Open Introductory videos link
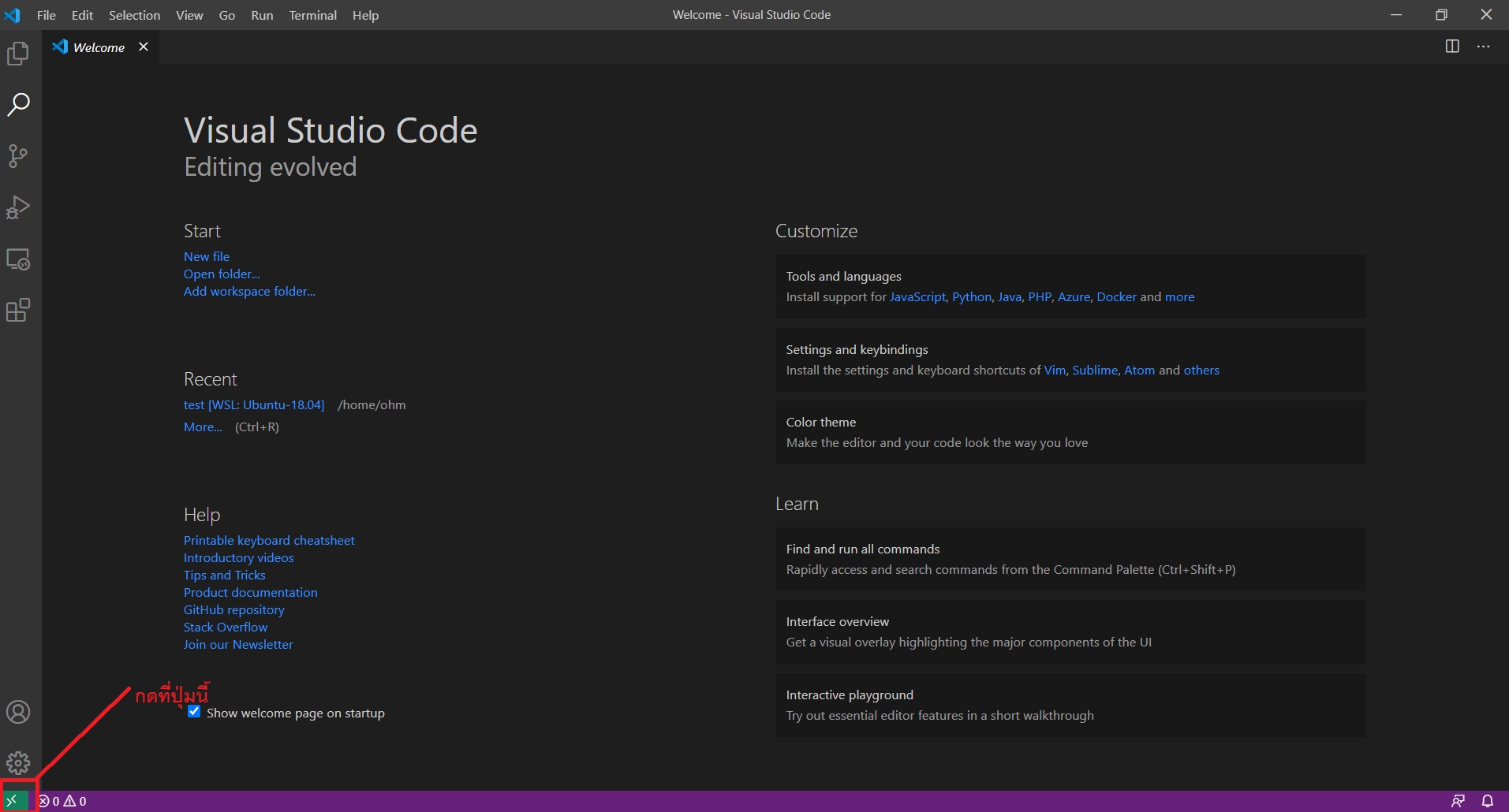 click(239, 558)
